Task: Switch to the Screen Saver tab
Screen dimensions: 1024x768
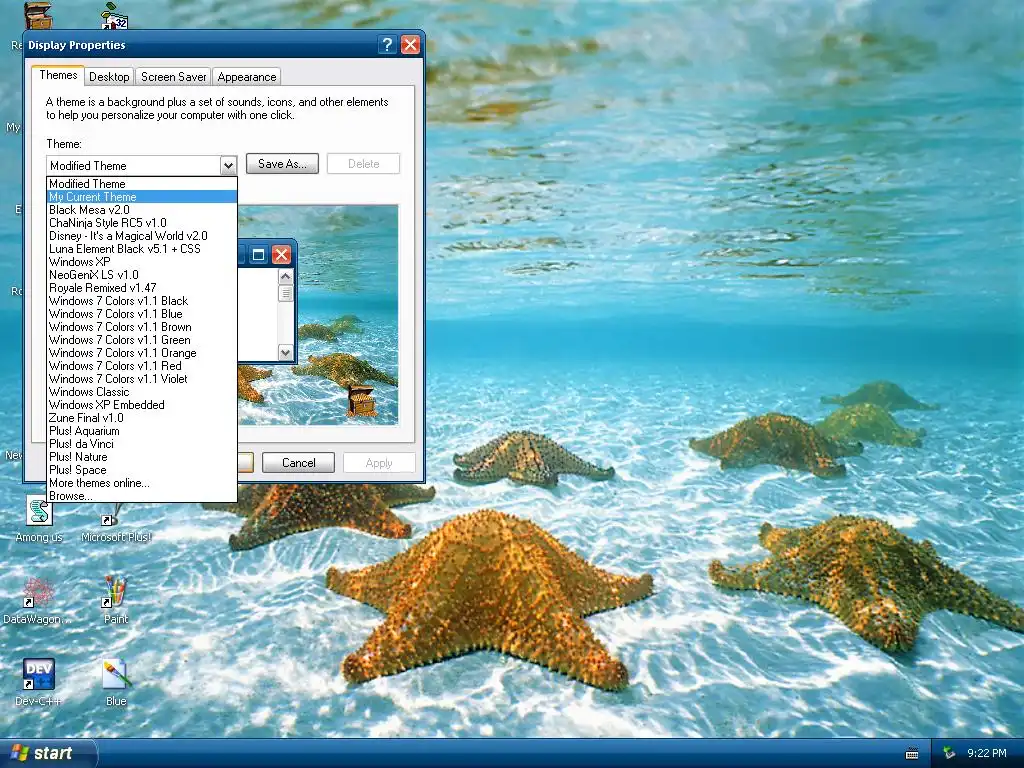Action: click(174, 76)
